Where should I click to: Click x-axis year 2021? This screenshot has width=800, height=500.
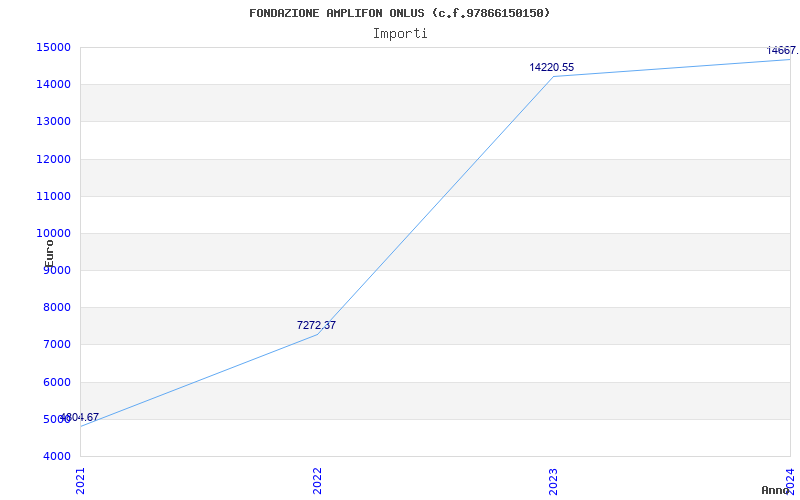[x=81, y=481]
